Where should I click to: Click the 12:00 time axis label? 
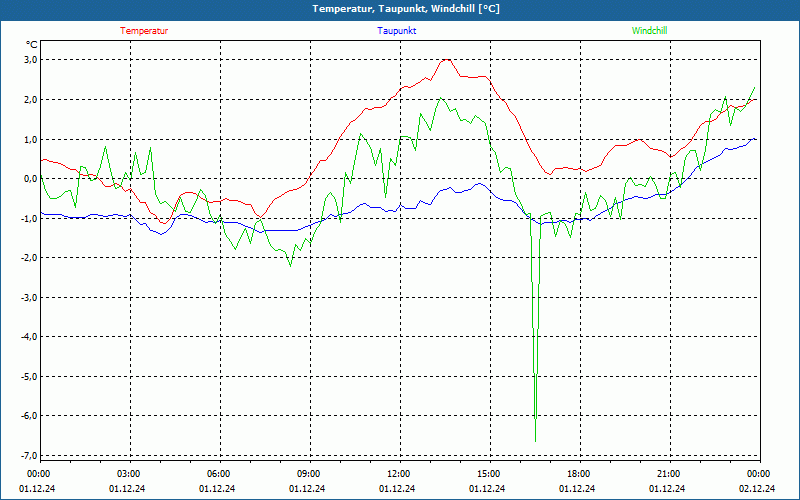[397, 474]
